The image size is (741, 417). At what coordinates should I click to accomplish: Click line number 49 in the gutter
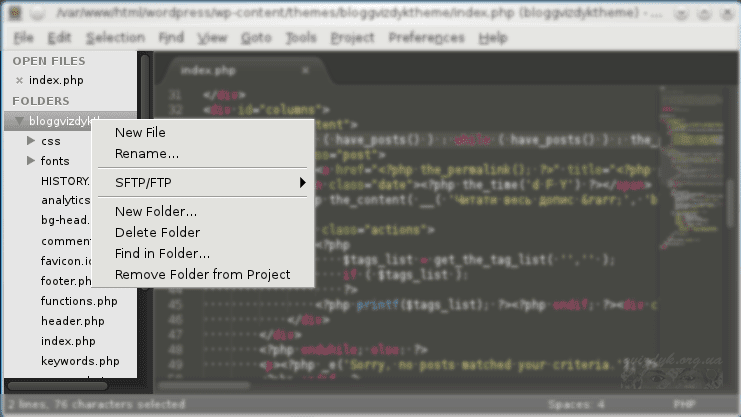[175, 365]
